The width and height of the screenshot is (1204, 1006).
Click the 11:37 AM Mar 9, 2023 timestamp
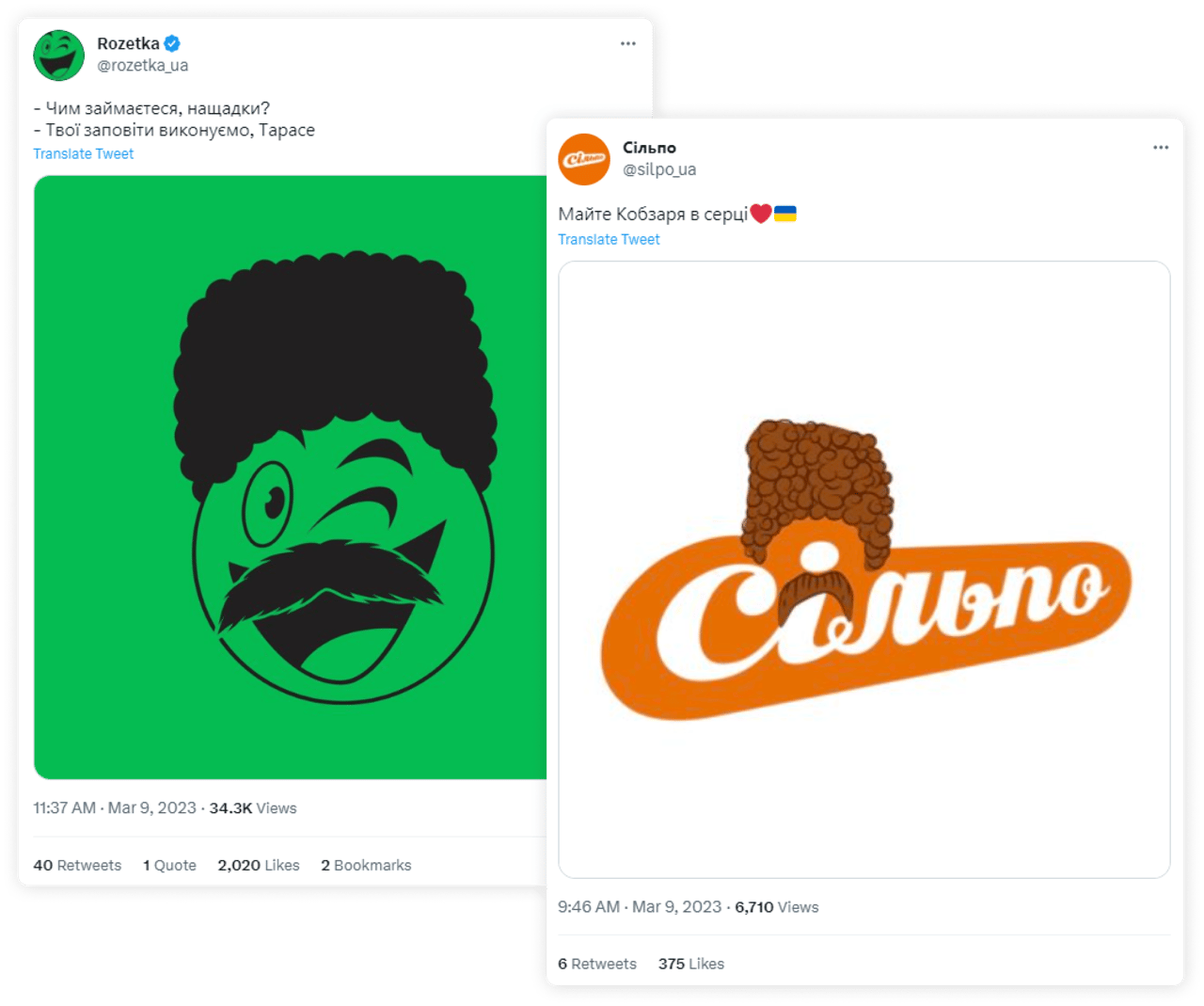[115, 808]
